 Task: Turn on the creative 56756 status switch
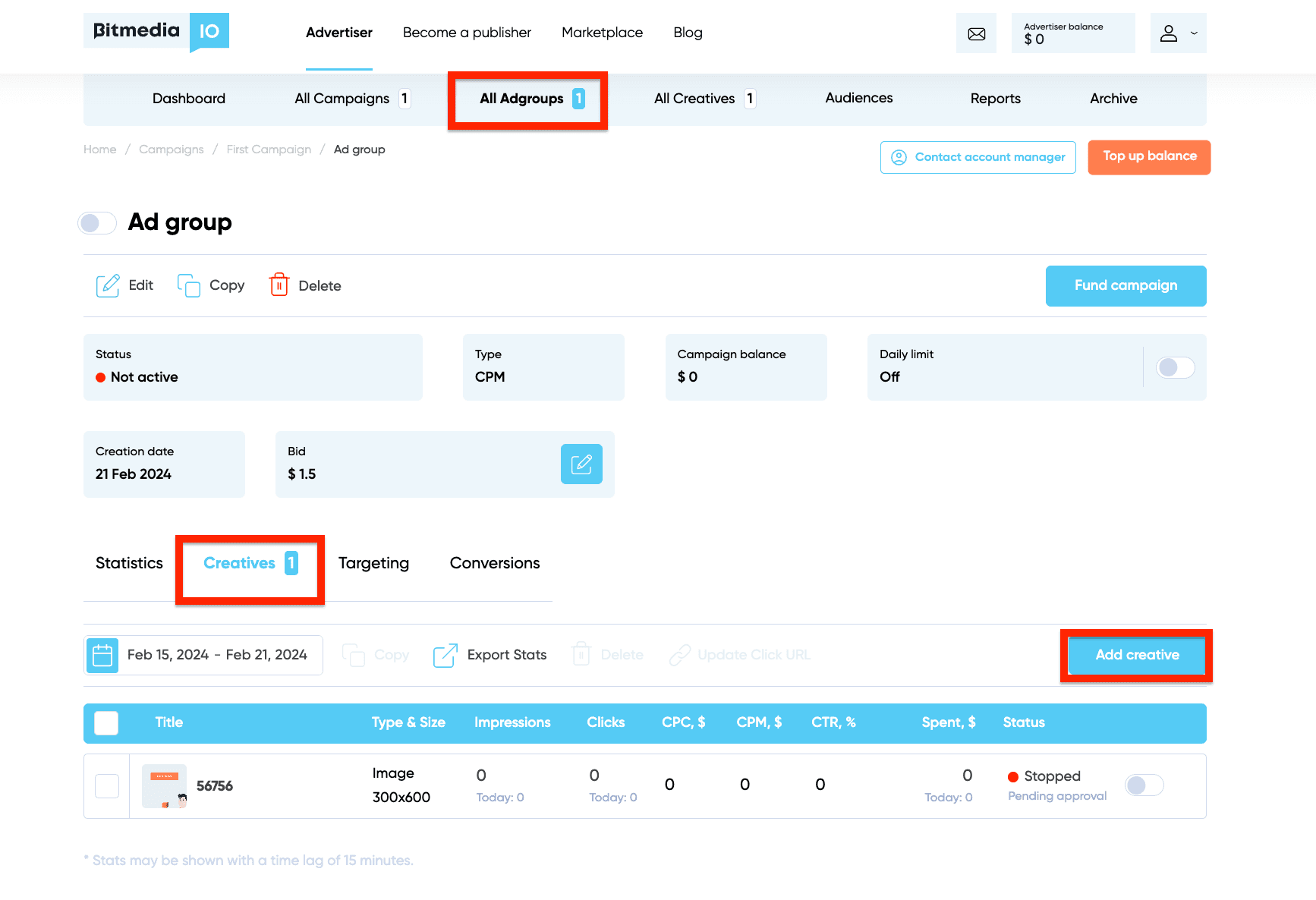tap(1144, 785)
